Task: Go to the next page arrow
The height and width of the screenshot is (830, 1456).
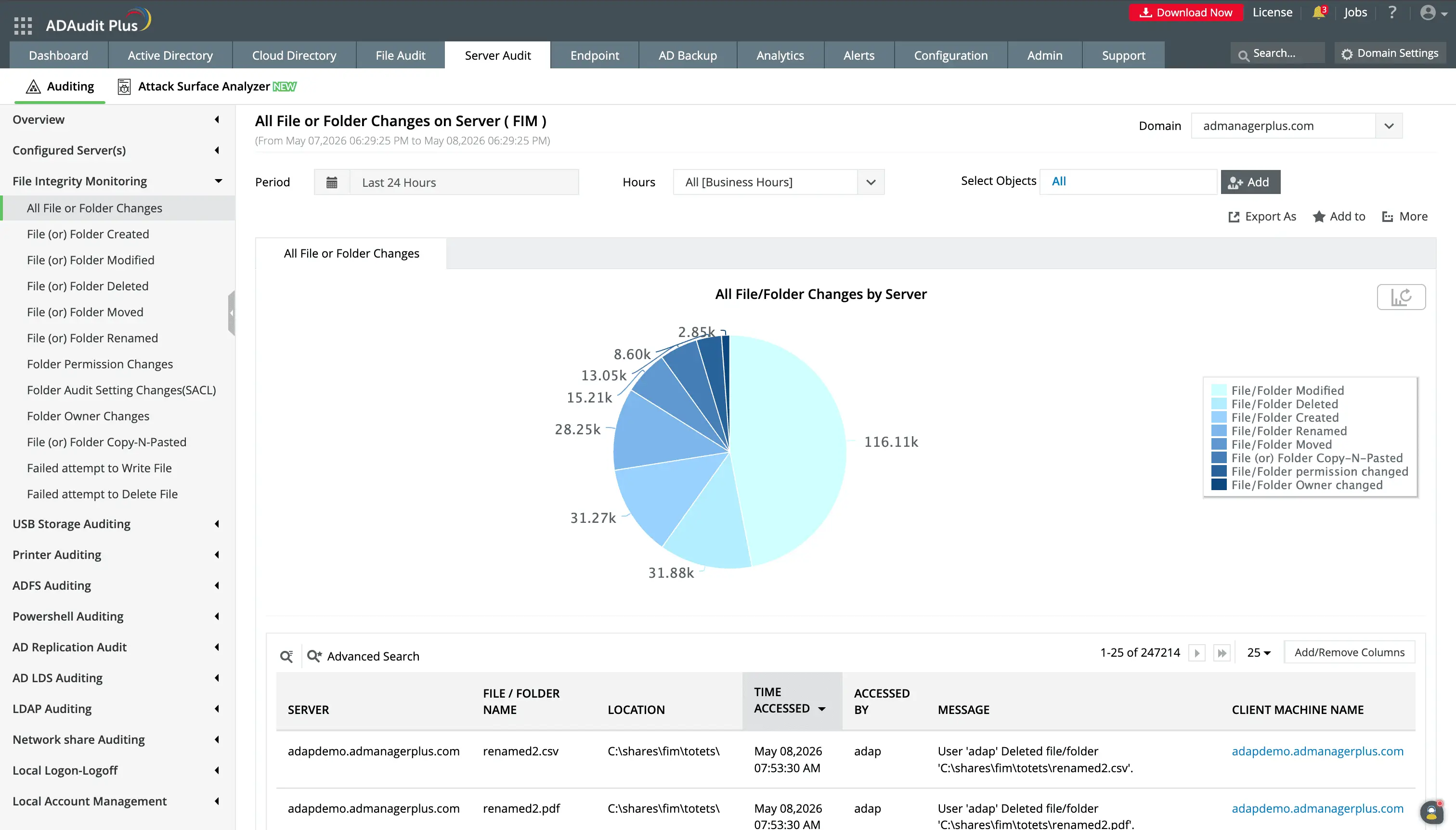Action: point(1196,653)
